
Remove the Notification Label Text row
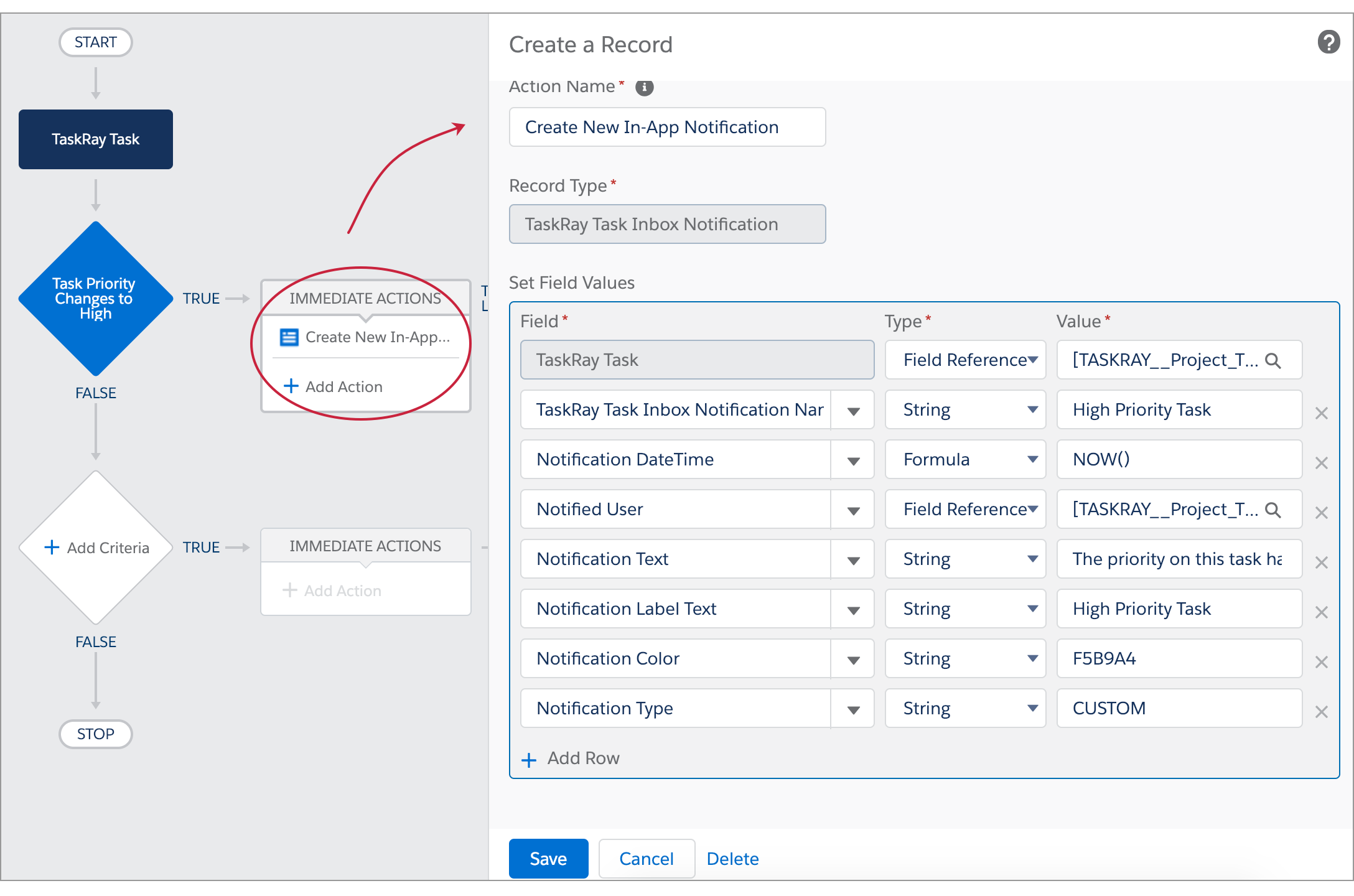pos(1322,612)
